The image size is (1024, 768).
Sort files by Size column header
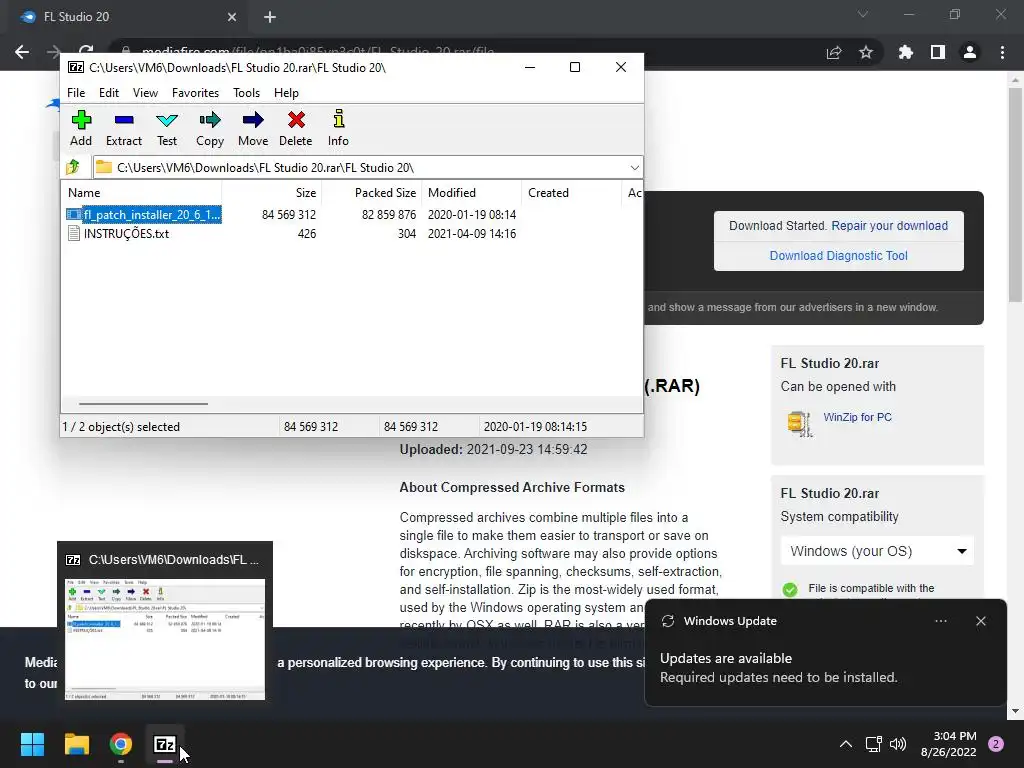pos(271,193)
